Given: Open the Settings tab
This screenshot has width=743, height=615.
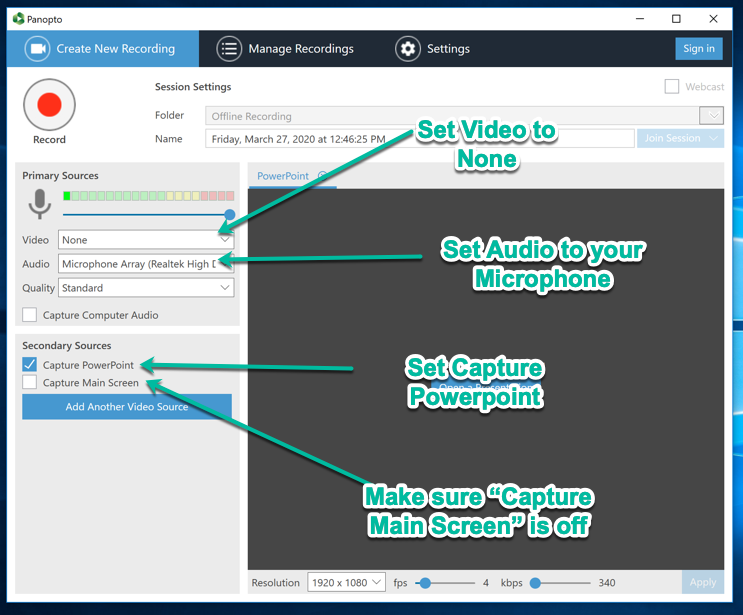Looking at the screenshot, I should click(433, 49).
